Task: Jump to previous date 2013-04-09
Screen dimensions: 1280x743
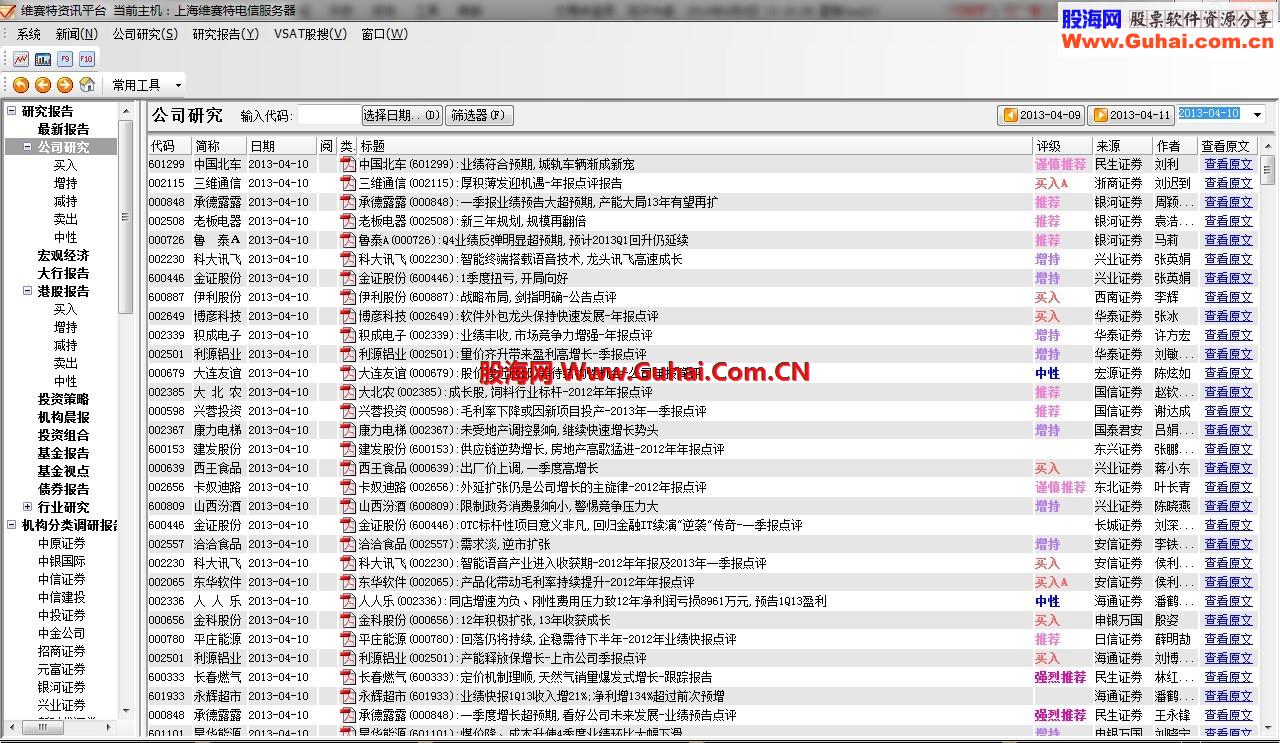Action: pos(1041,115)
